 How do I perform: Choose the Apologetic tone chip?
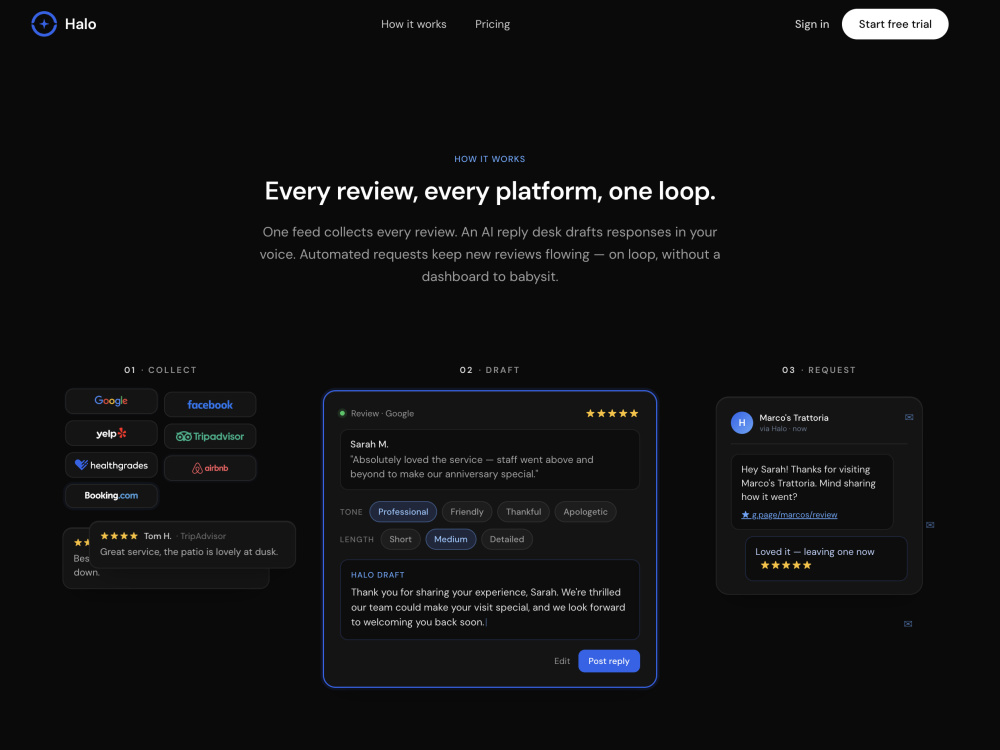(x=585, y=511)
